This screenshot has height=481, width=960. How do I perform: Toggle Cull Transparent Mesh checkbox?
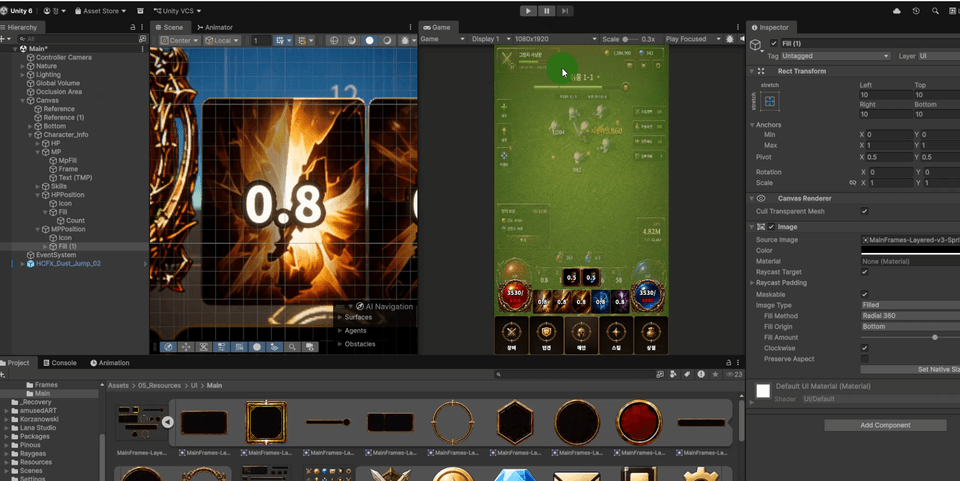[x=864, y=211]
